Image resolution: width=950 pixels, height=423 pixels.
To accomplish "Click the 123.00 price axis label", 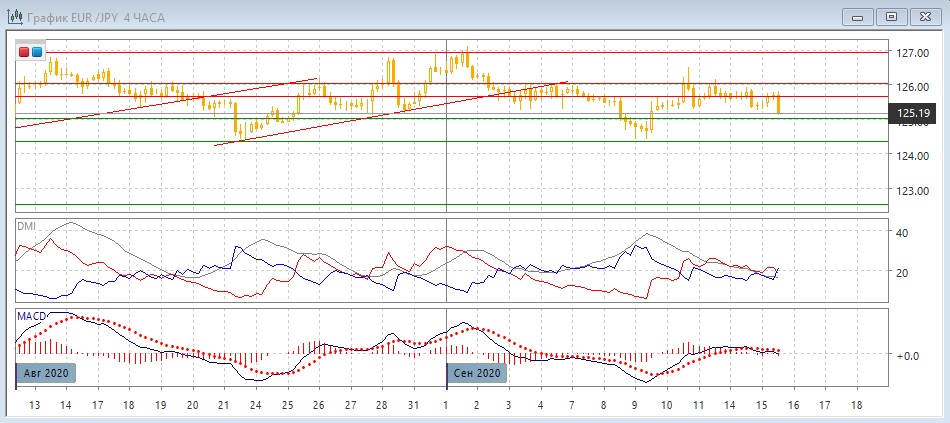I will (x=914, y=190).
